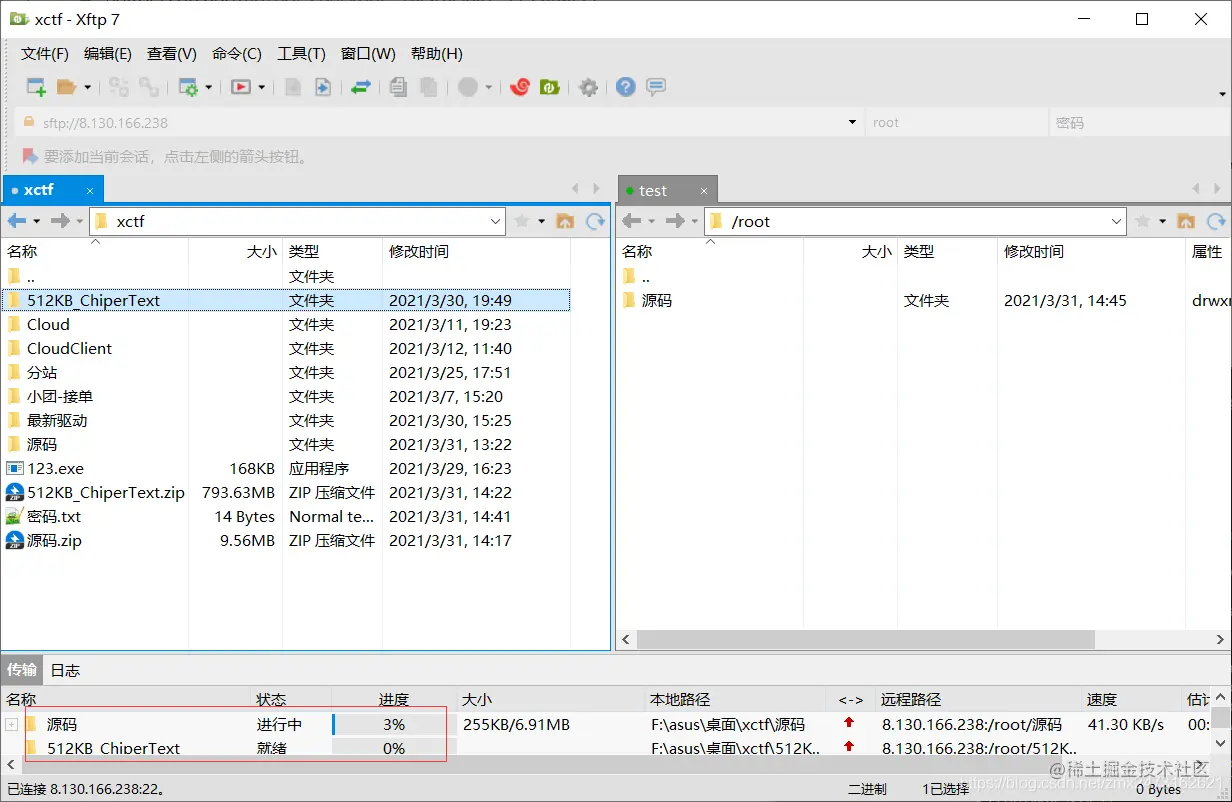Expand /root path combo box dropdown

pyautogui.click(x=1117, y=221)
